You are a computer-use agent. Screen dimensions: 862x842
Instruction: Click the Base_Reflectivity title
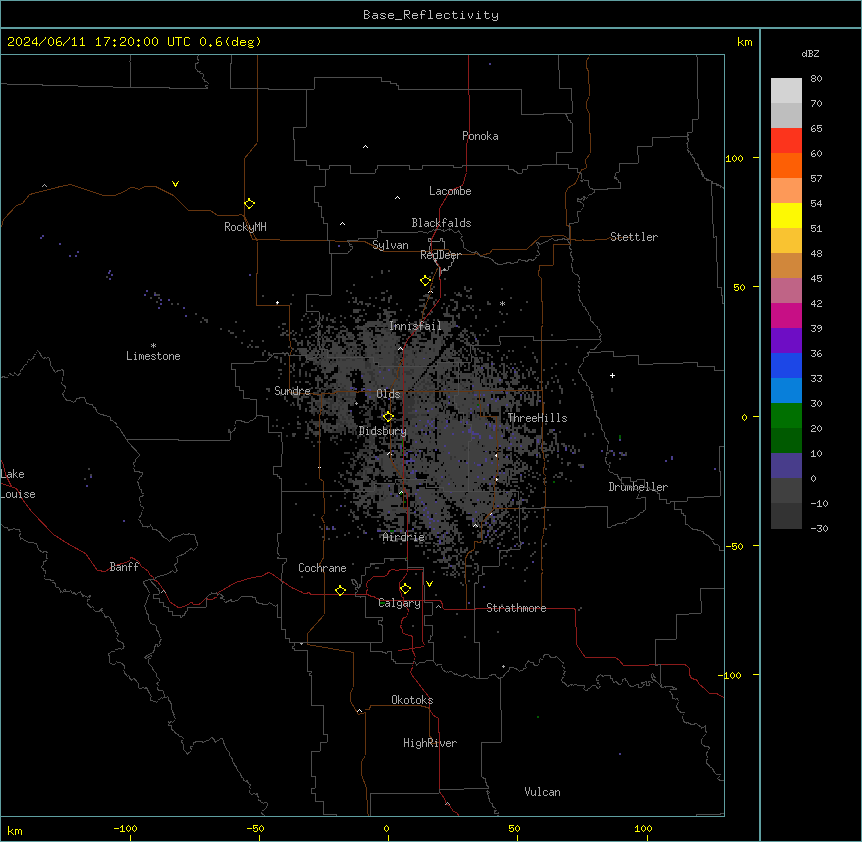[x=431, y=15]
